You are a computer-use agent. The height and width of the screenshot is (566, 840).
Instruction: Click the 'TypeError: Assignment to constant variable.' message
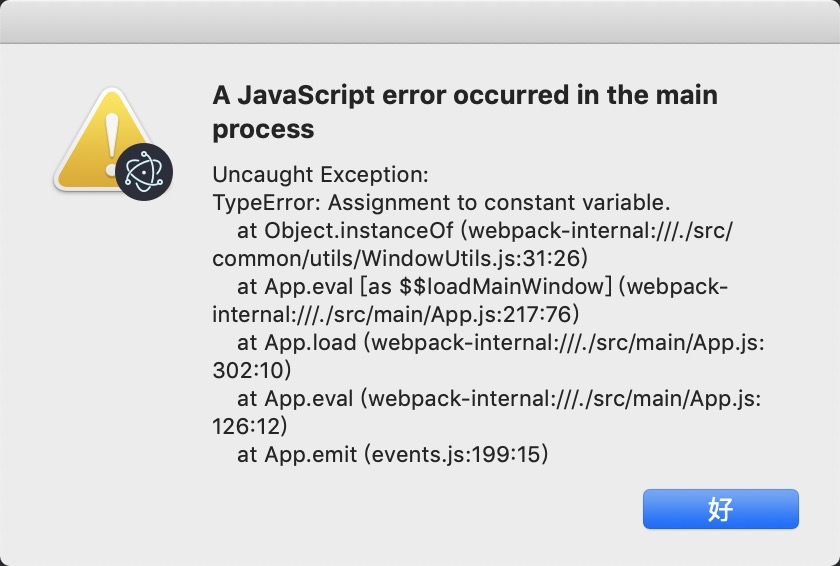[x=441, y=203]
